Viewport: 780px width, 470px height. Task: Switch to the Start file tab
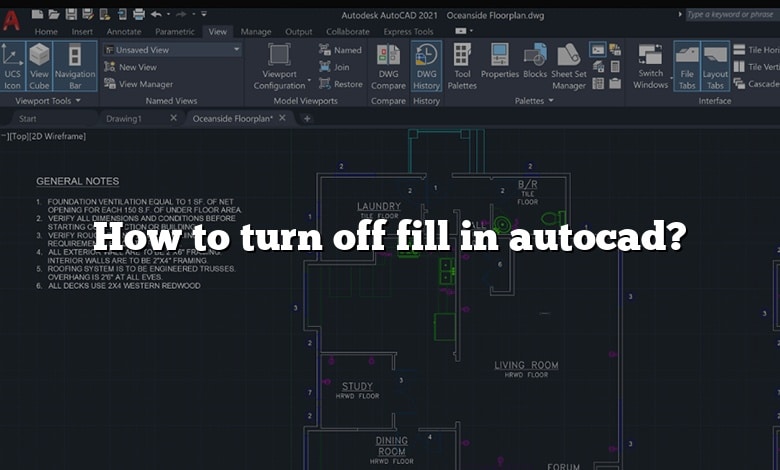[x=27, y=118]
